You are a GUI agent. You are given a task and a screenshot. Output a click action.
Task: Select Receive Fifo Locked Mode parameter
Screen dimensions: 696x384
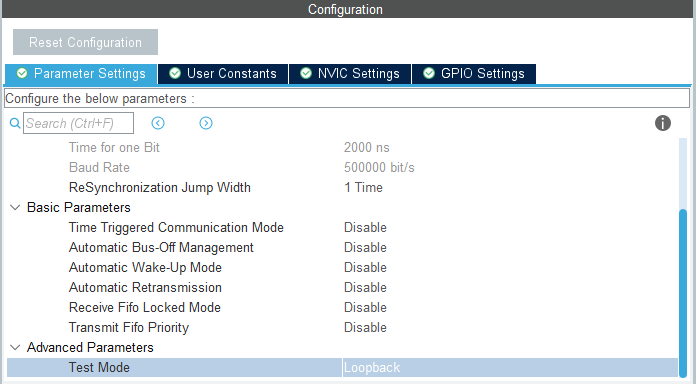click(145, 307)
